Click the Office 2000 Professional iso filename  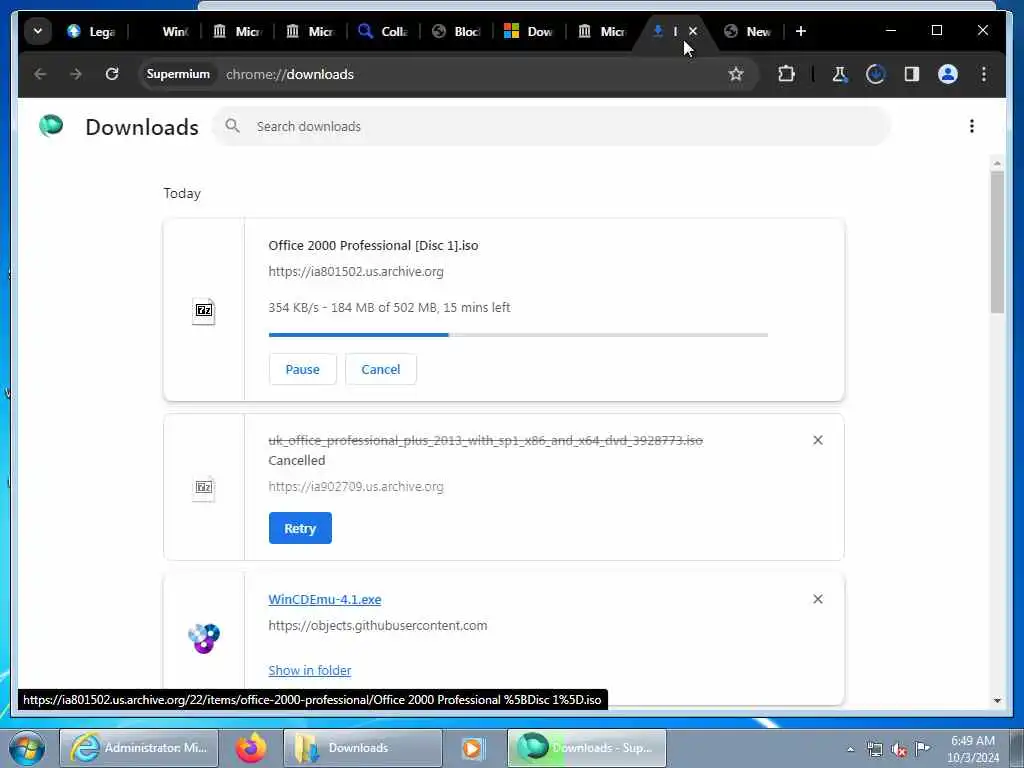pos(374,246)
